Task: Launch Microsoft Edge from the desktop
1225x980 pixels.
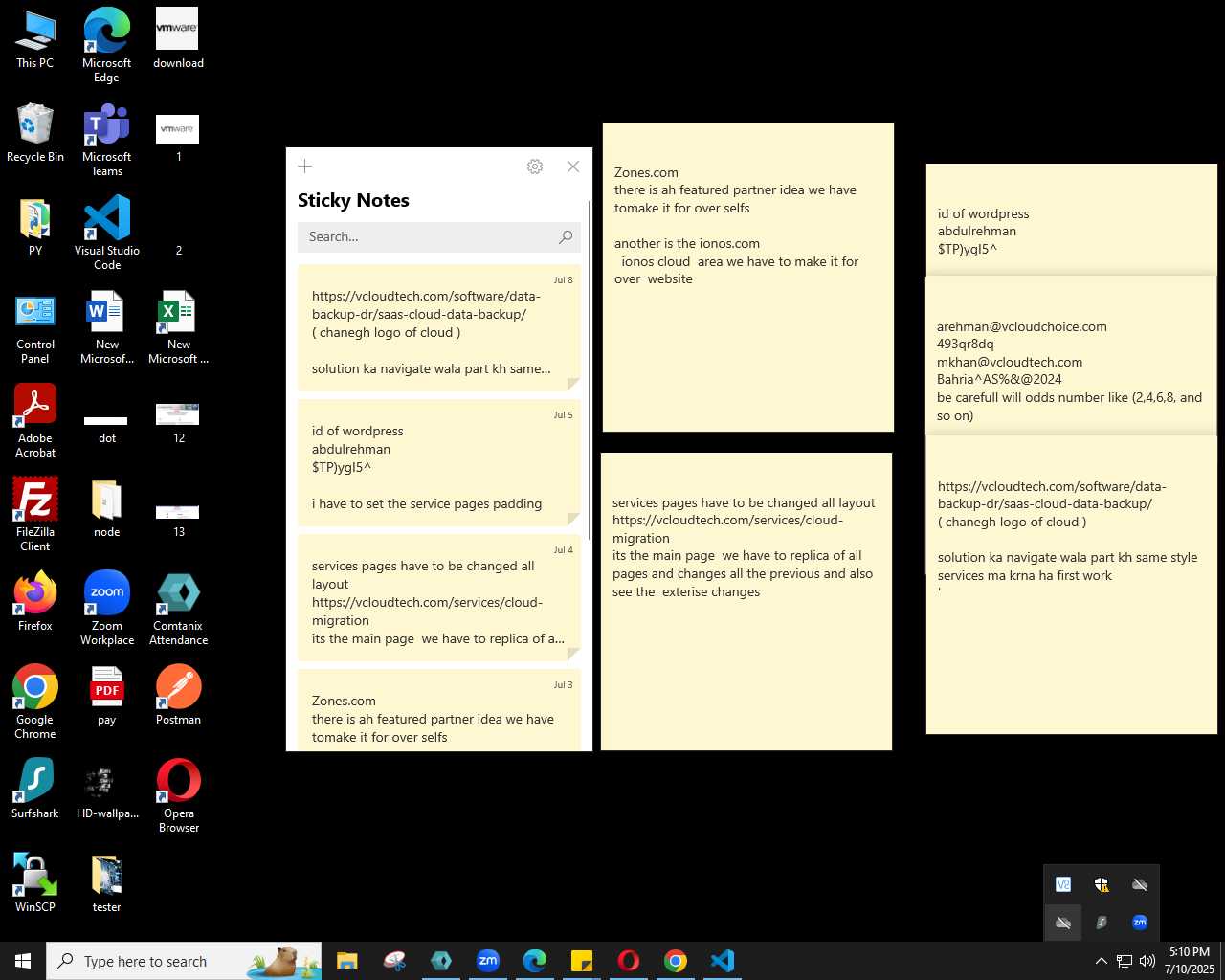Action: [x=107, y=44]
